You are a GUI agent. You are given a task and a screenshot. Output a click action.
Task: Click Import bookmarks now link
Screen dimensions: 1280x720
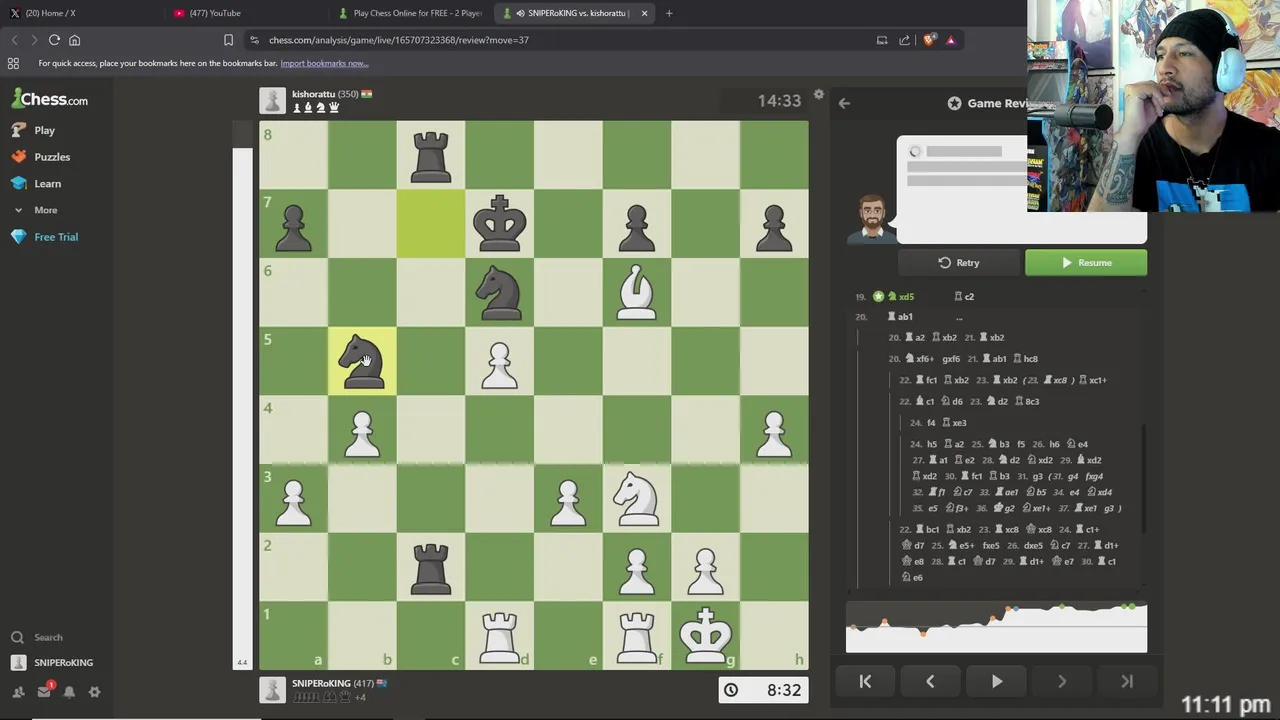[324, 63]
